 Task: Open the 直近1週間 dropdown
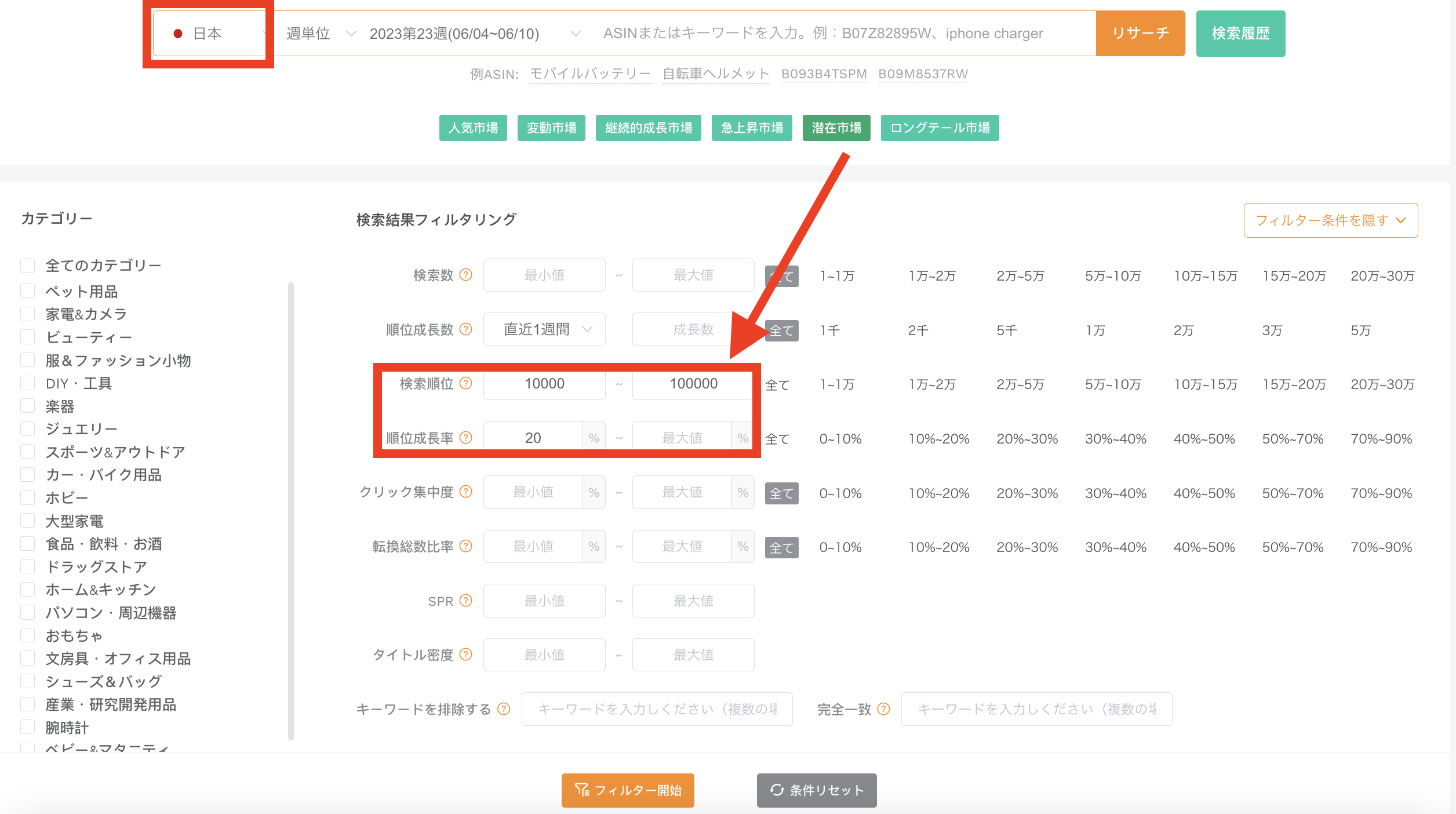(544, 329)
